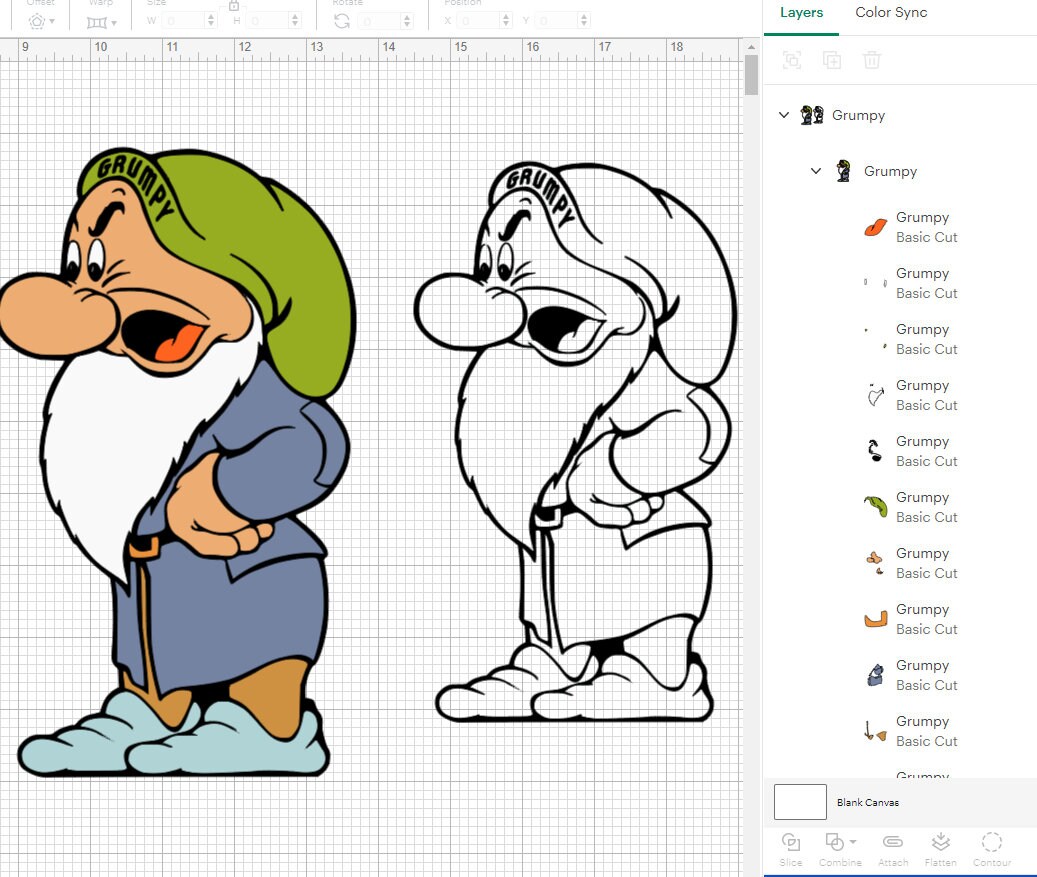Click the Attach tool
The height and width of the screenshot is (877, 1037).
pyautogui.click(x=893, y=850)
